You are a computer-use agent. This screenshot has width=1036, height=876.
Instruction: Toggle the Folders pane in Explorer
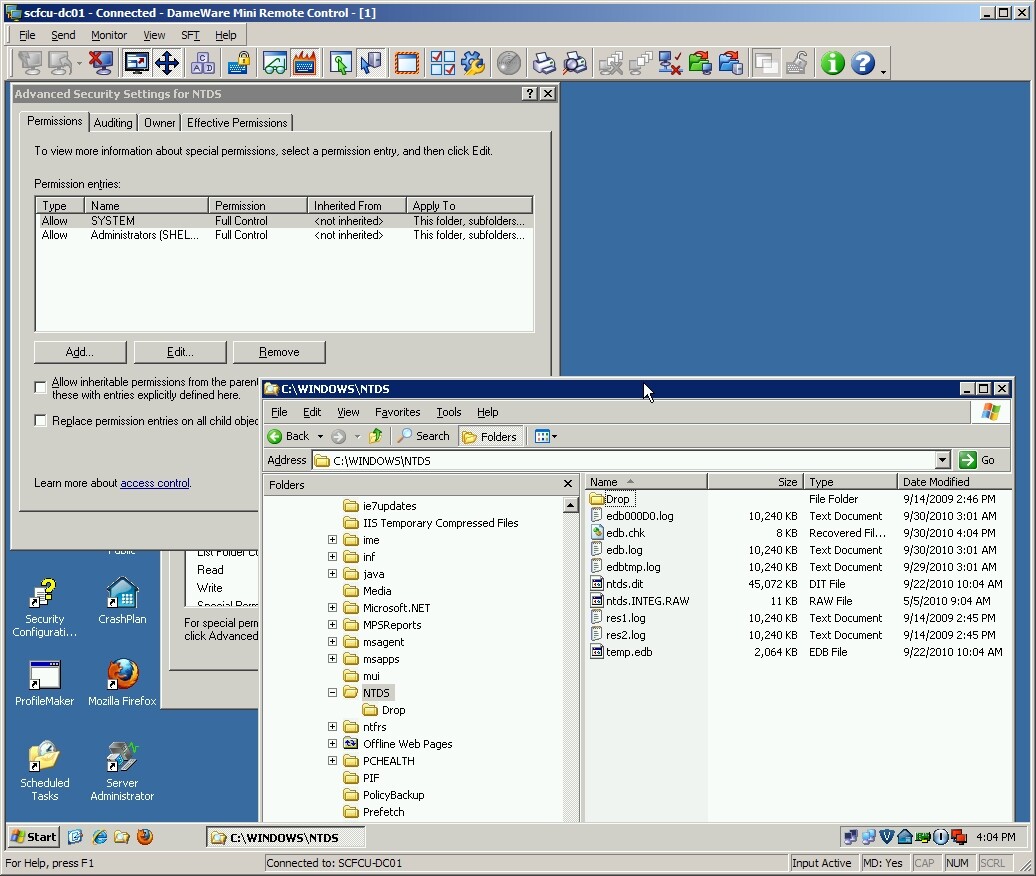[x=490, y=436]
